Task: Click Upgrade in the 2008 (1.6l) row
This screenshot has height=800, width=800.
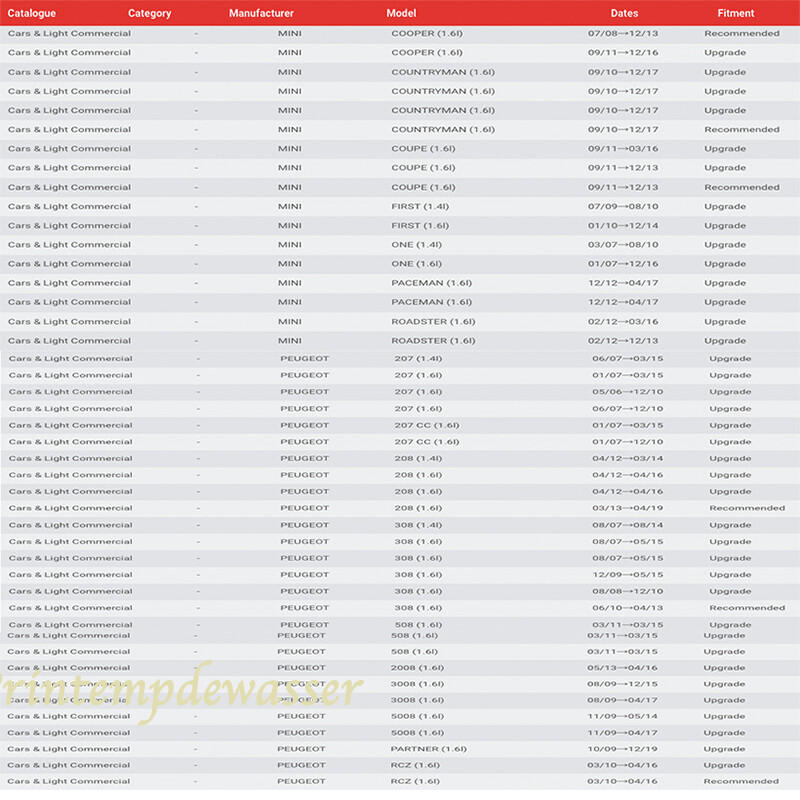Action: (x=724, y=668)
